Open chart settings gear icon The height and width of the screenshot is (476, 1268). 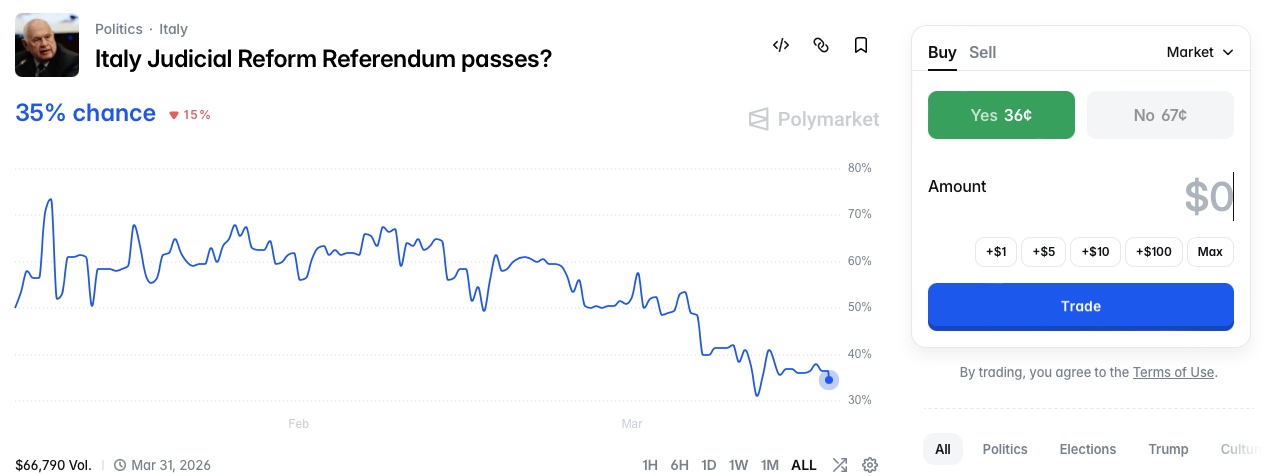(870, 465)
